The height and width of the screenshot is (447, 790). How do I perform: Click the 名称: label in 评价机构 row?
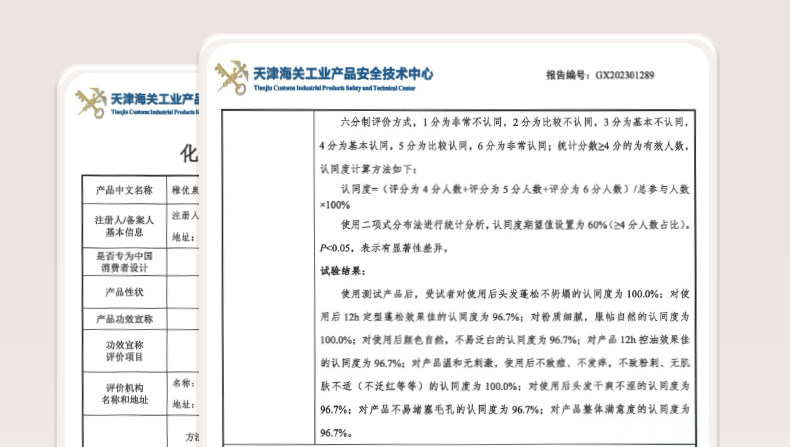tap(183, 383)
